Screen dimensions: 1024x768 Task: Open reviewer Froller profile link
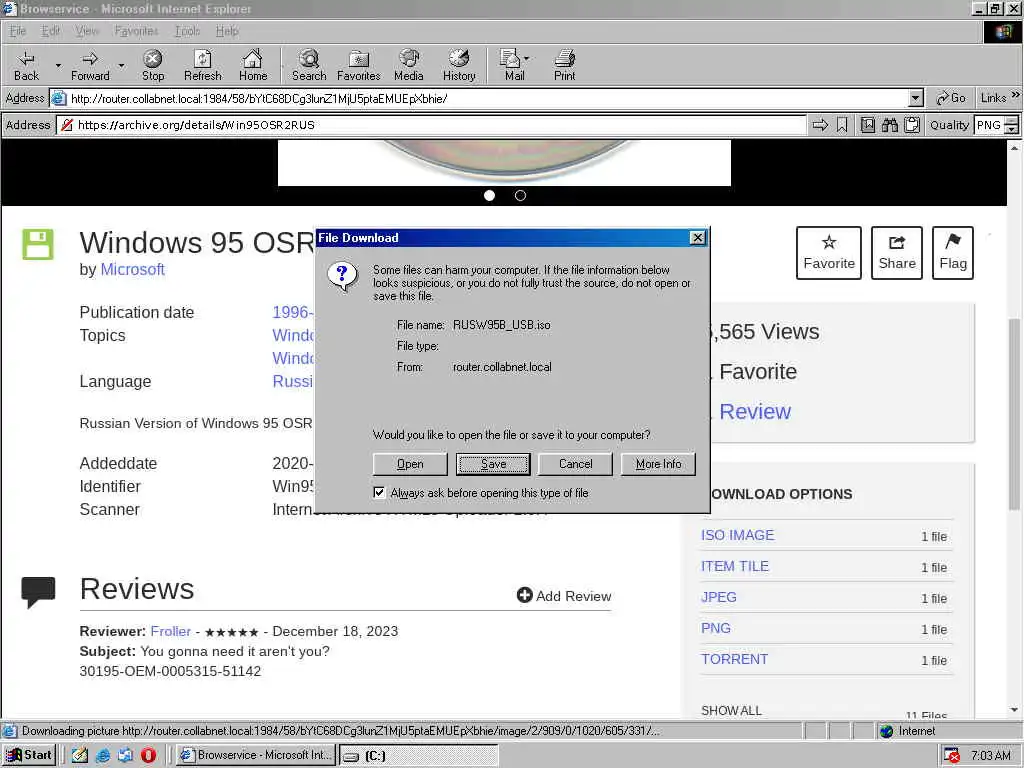point(170,631)
